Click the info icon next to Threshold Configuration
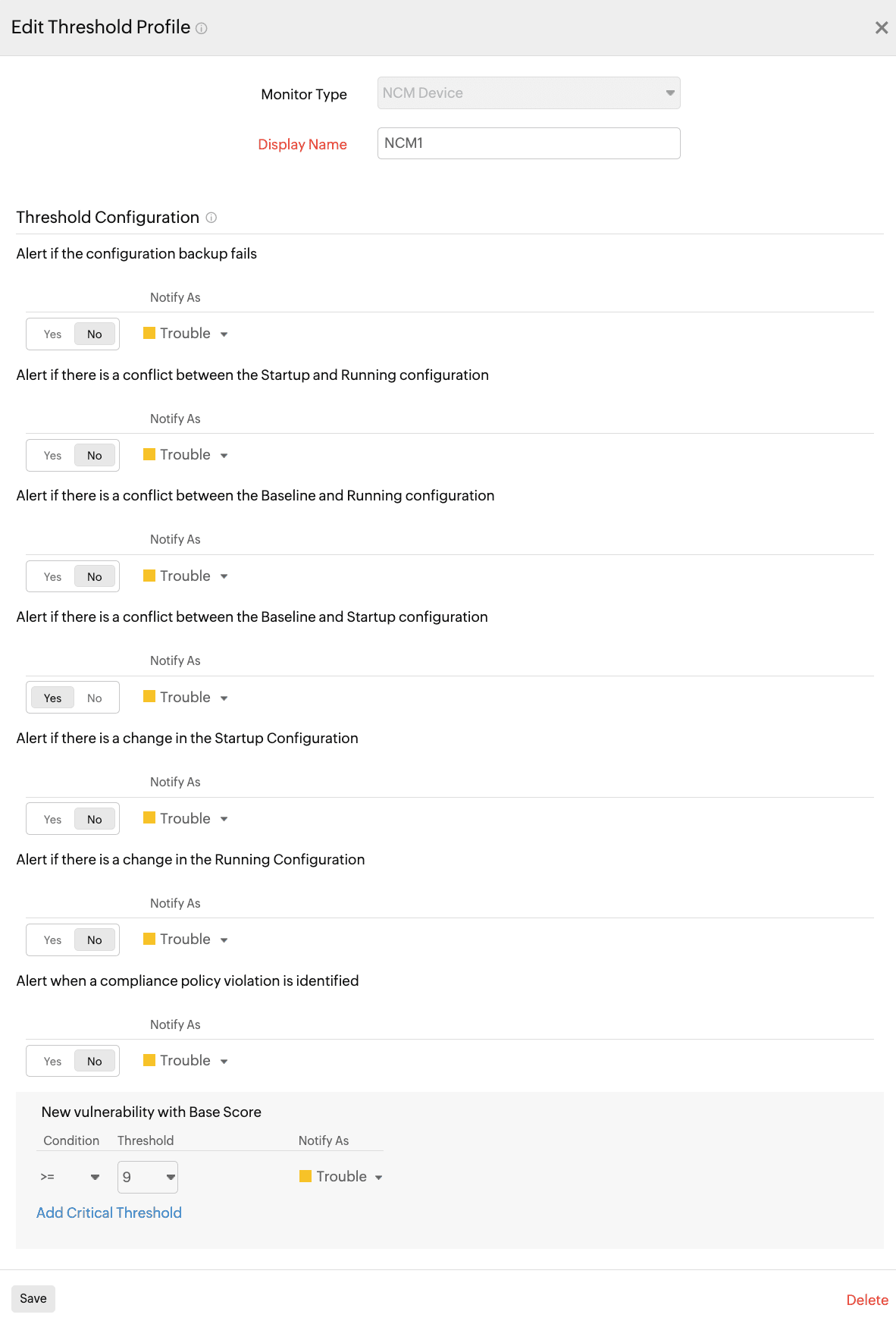 tap(211, 218)
